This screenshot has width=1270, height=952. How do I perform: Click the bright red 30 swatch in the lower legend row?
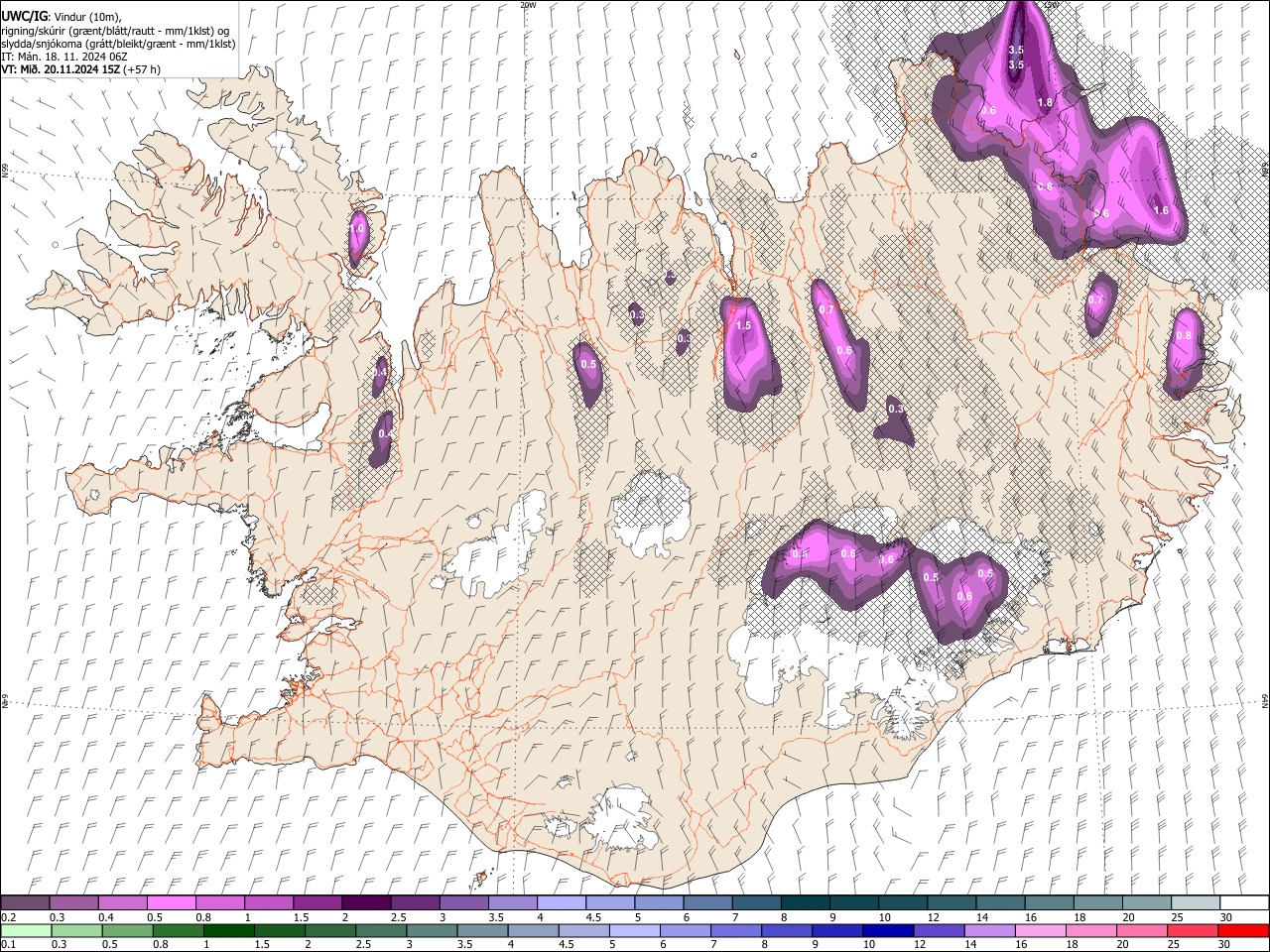1242,930
